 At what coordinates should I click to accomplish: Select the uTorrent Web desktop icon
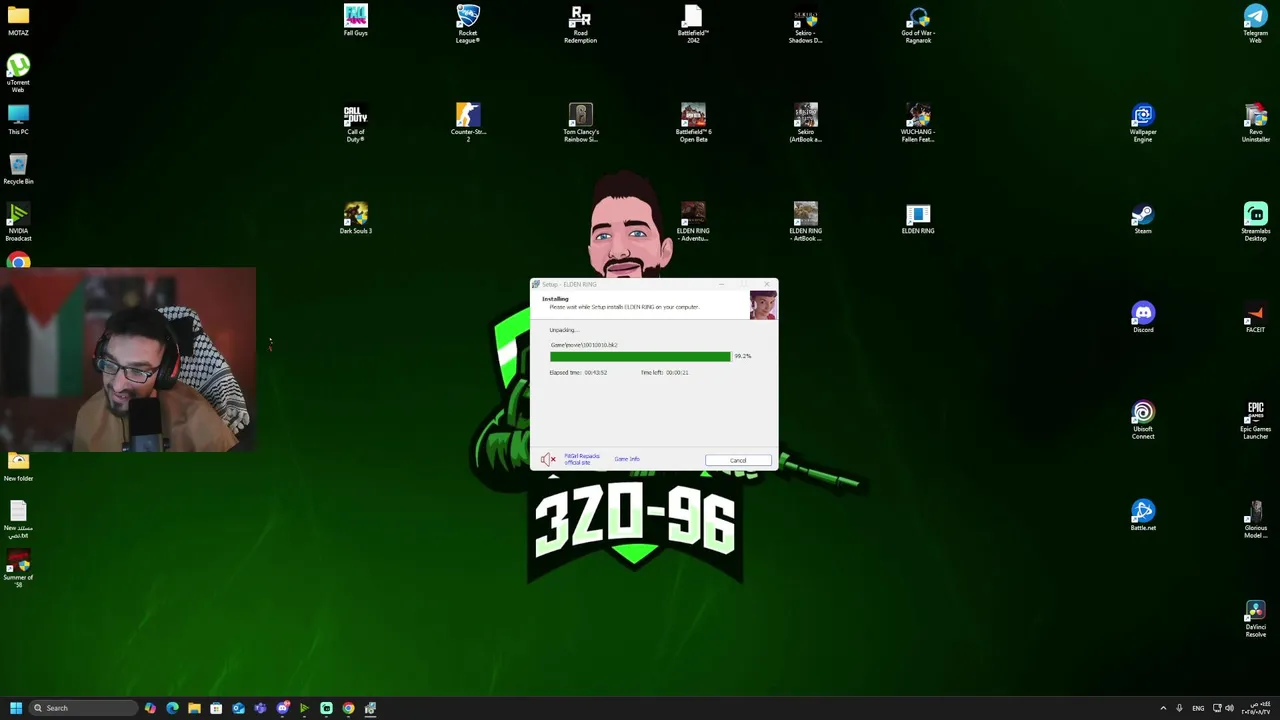18,74
